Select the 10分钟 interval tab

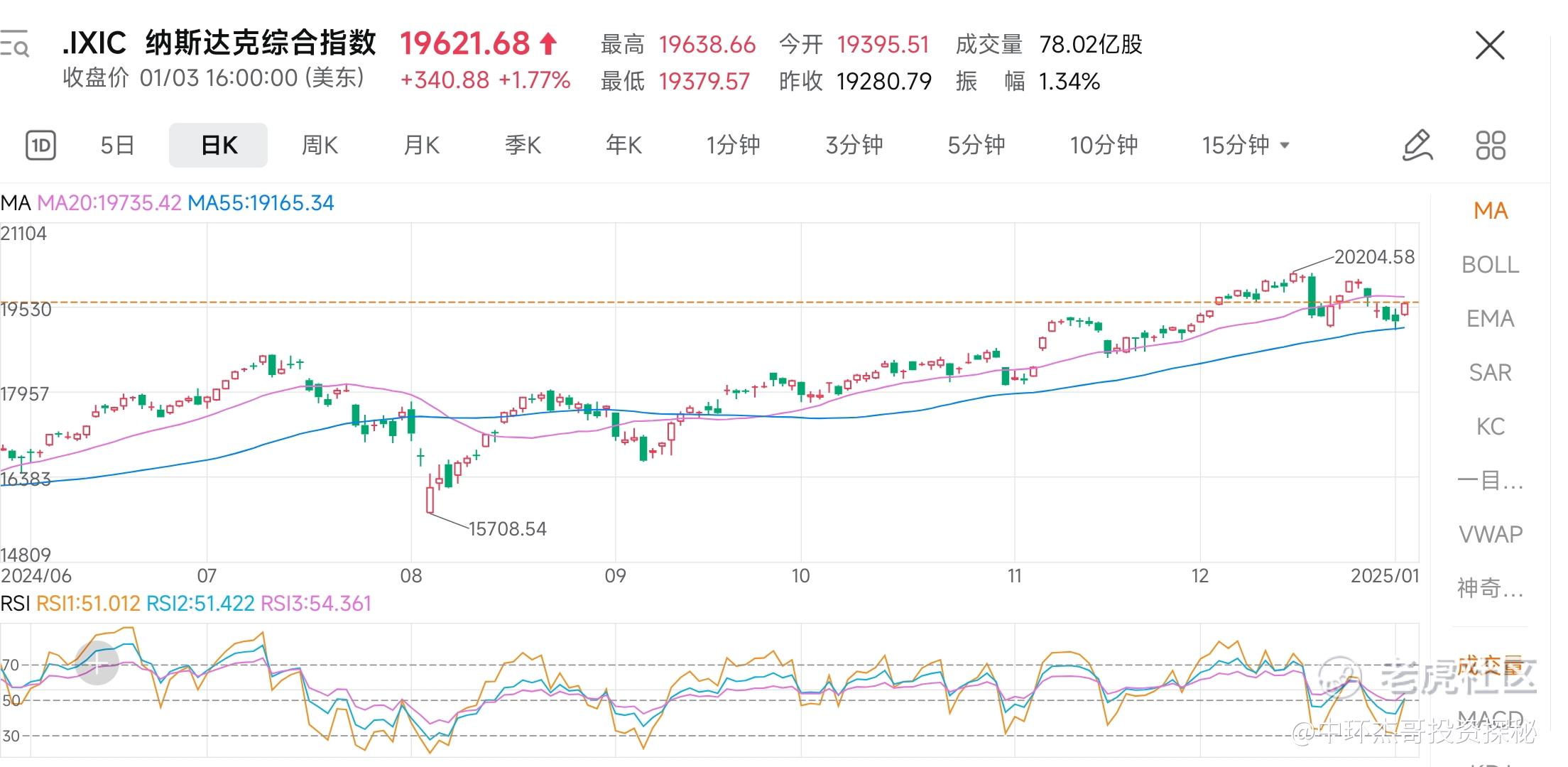point(1104,145)
